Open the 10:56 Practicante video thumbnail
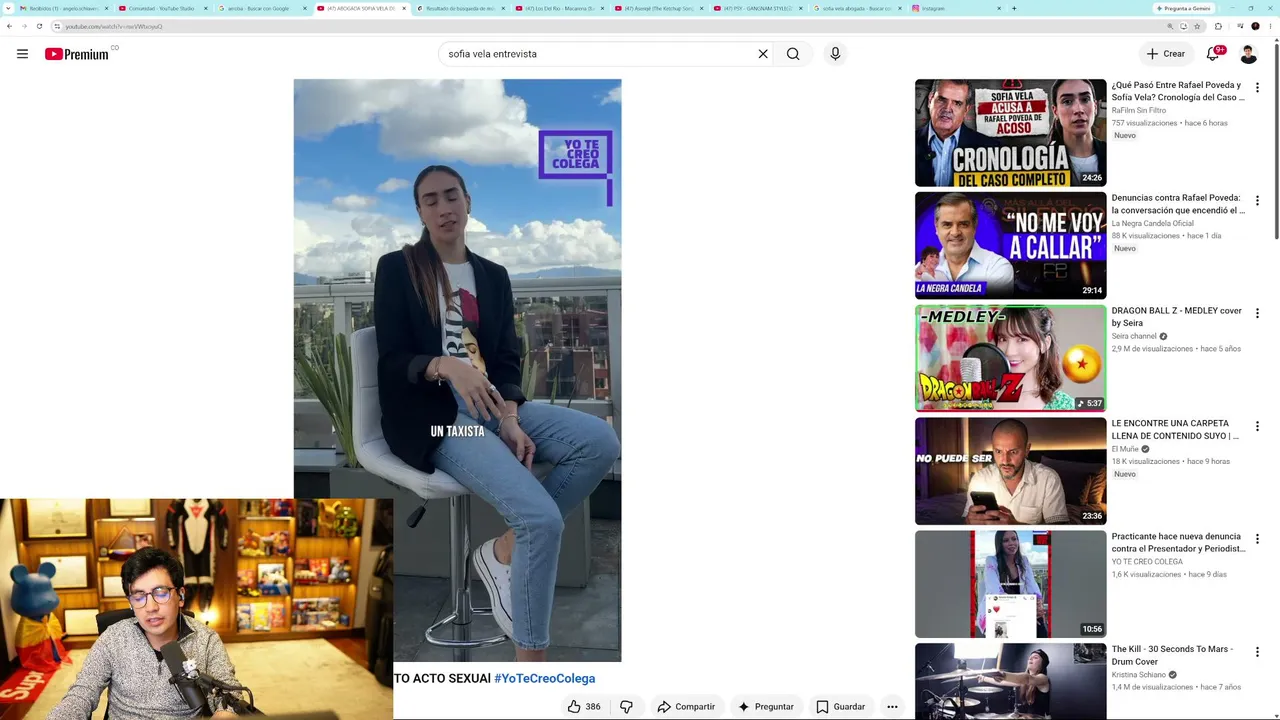 pos(1010,584)
